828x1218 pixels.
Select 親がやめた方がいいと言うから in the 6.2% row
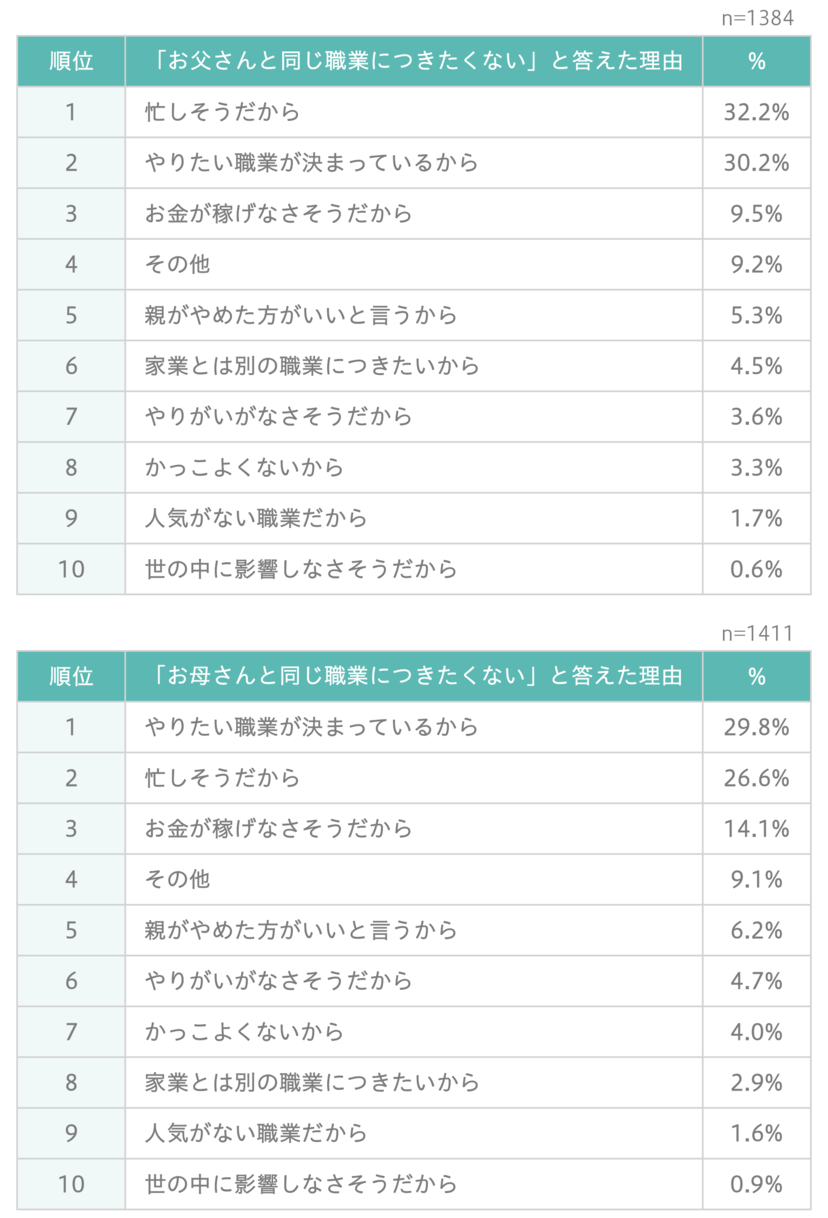point(301,931)
